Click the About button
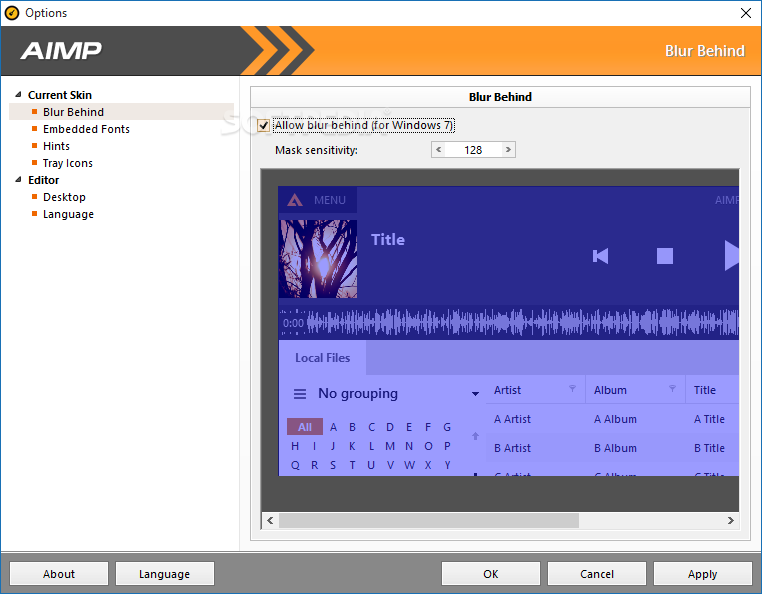The height and width of the screenshot is (594, 762). click(x=59, y=574)
